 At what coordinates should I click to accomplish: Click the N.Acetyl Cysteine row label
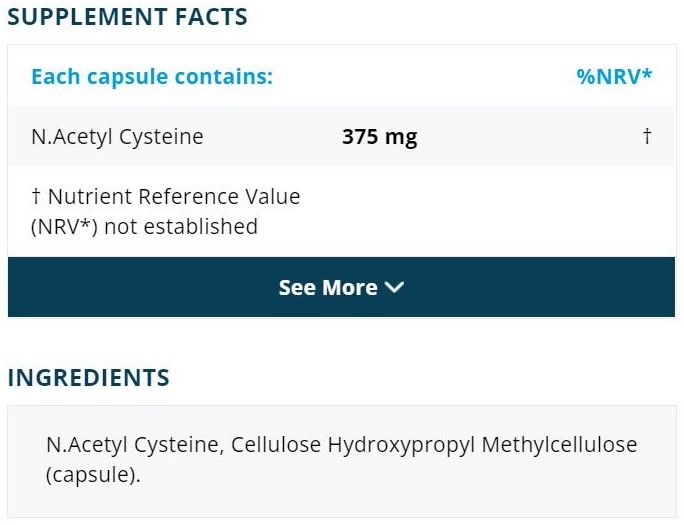click(117, 136)
